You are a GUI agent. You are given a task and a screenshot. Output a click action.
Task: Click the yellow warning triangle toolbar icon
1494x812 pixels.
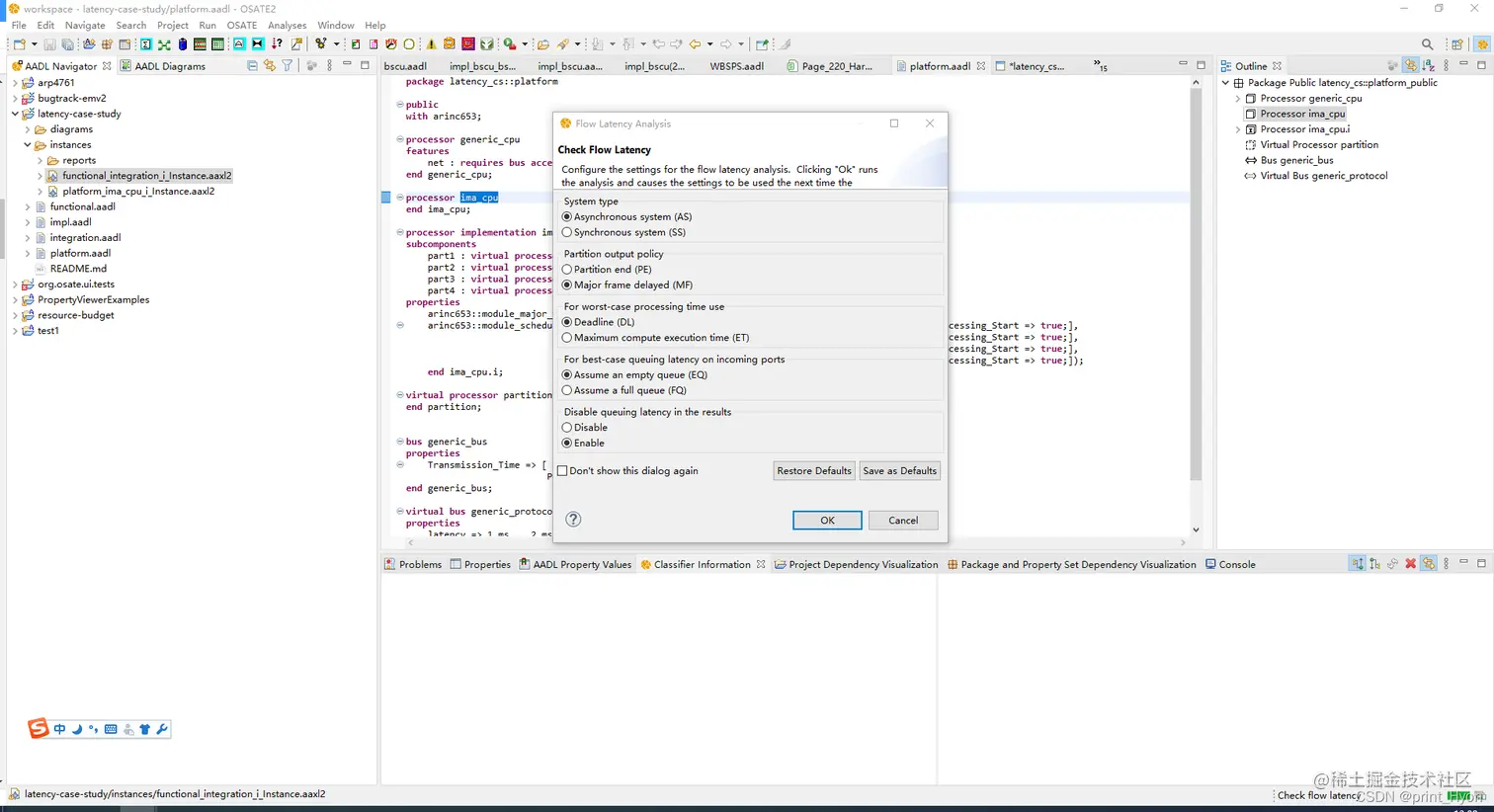[x=431, y=44]
